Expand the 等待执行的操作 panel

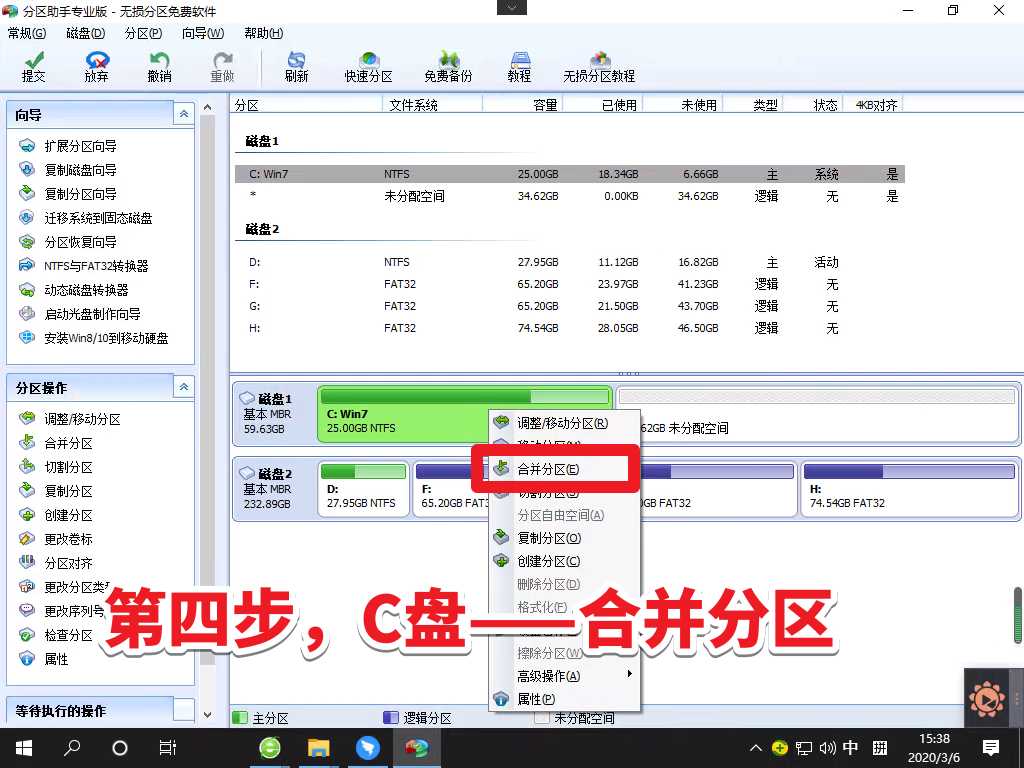[x=184, y=710]
